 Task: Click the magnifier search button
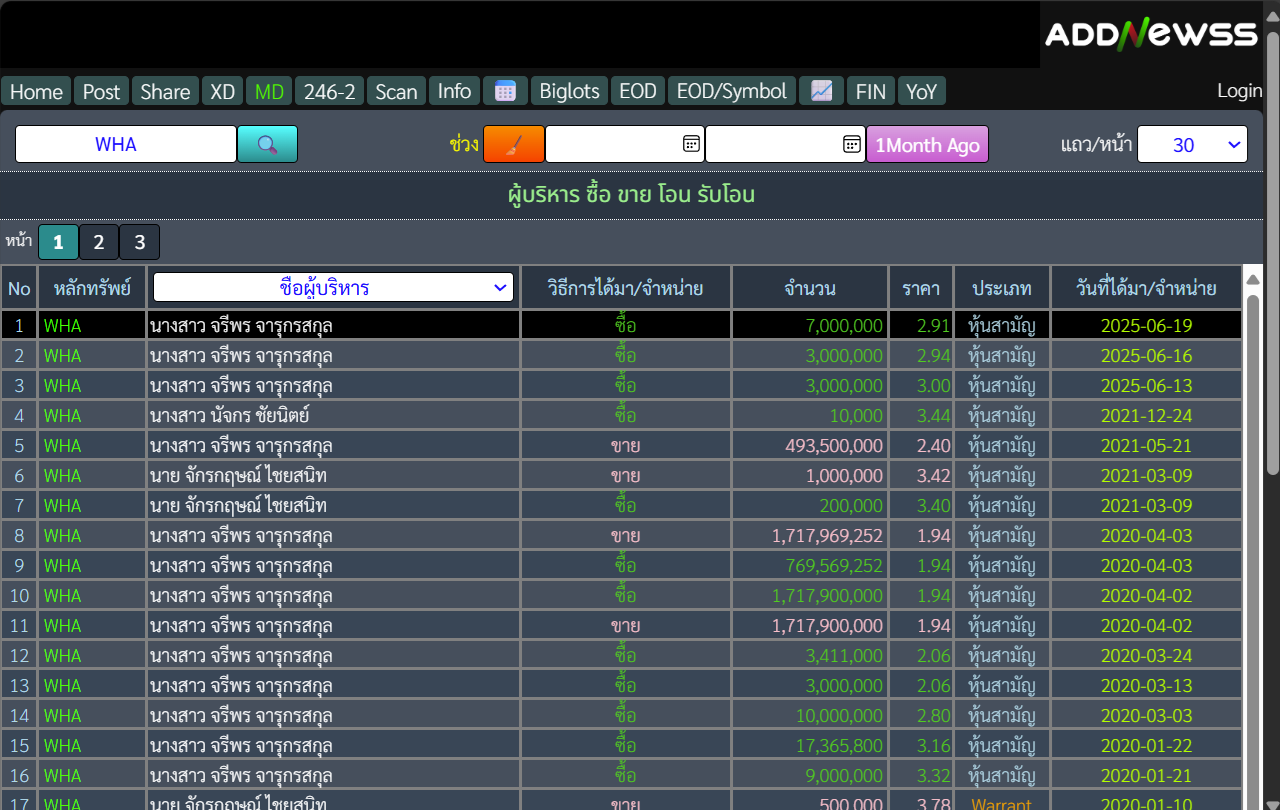[267, 144]
